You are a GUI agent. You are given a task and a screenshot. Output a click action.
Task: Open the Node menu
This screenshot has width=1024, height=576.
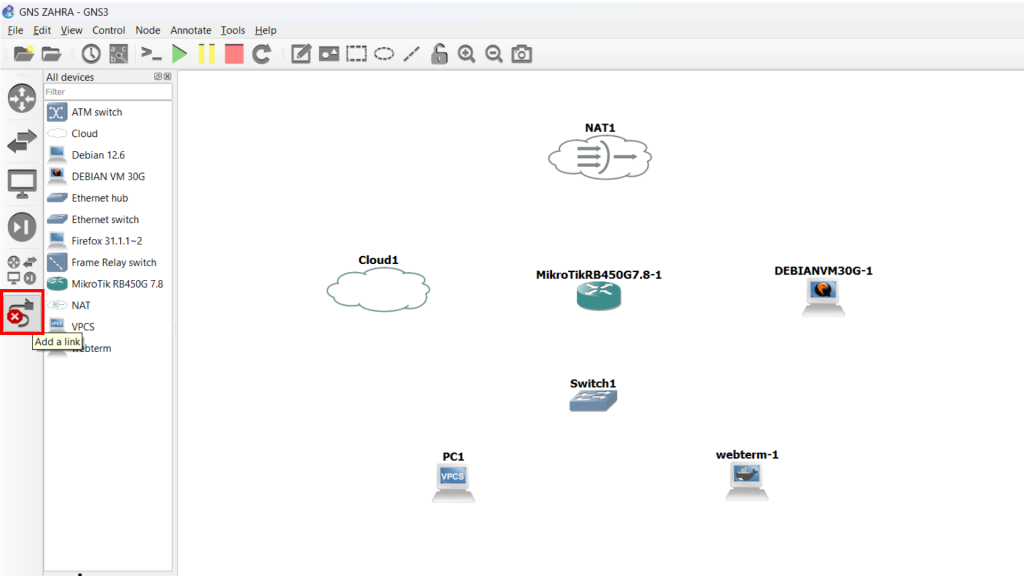click(147, 30)
